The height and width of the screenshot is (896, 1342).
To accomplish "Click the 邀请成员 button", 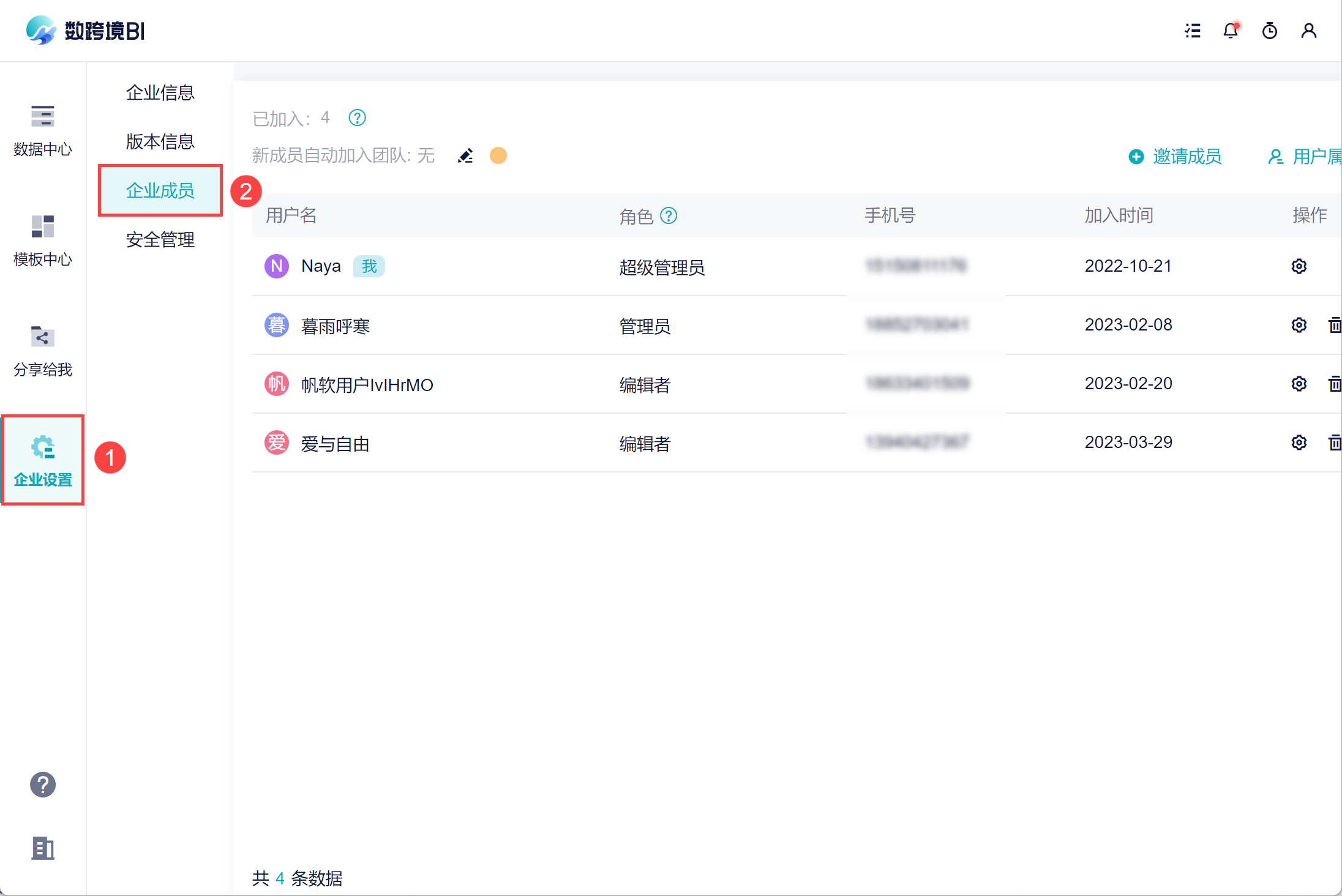I will (1175, 157).
